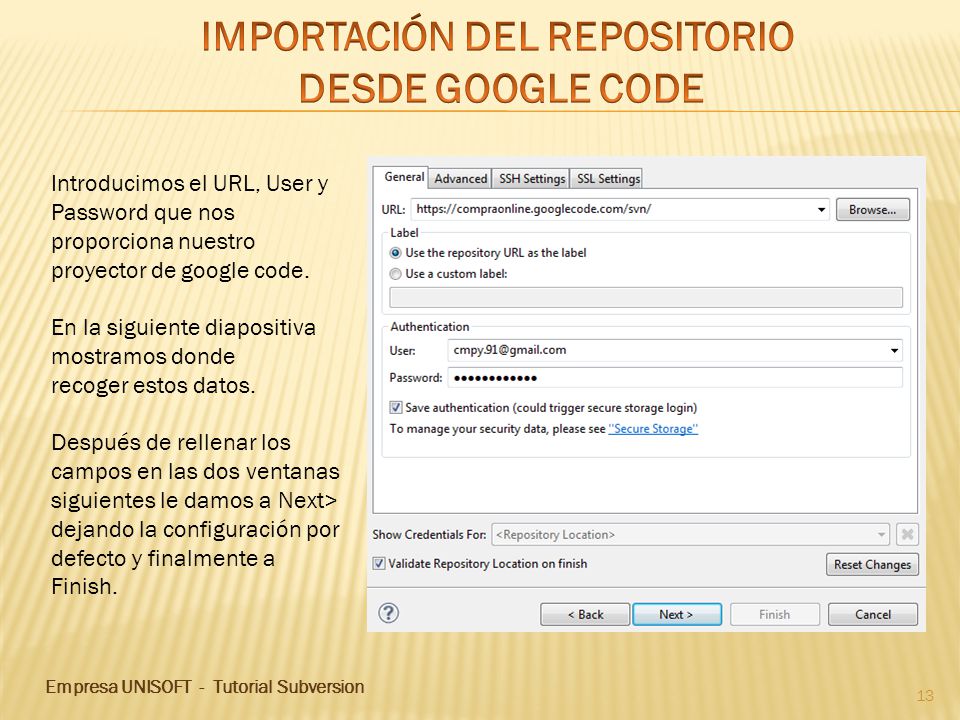The height and width of the screenshot is (720, 960).
Task: Click the Finish button
Action: tap(774, 614)
